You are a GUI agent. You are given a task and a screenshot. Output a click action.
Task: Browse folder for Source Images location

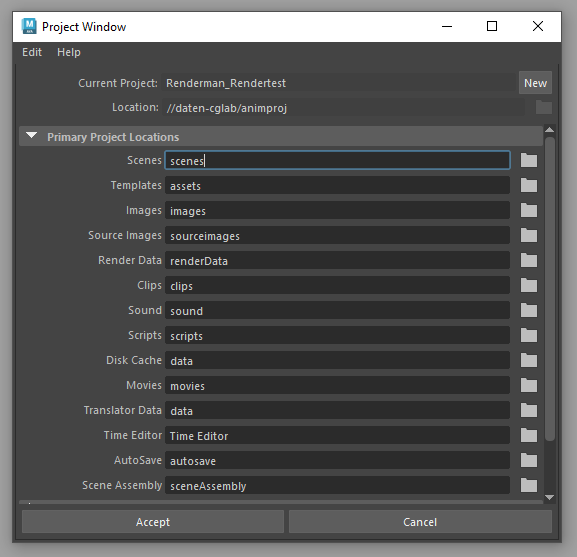coord(529,235)
